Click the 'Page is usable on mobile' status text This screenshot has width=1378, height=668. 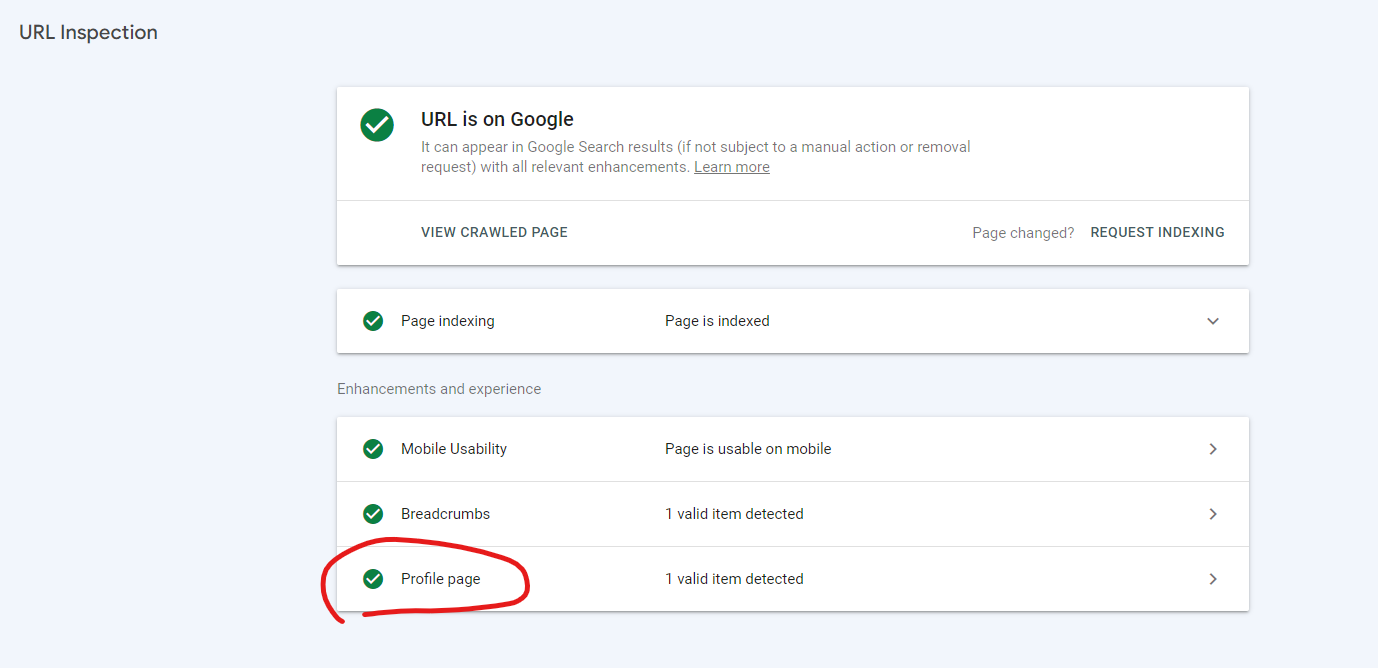click(747, 449)
